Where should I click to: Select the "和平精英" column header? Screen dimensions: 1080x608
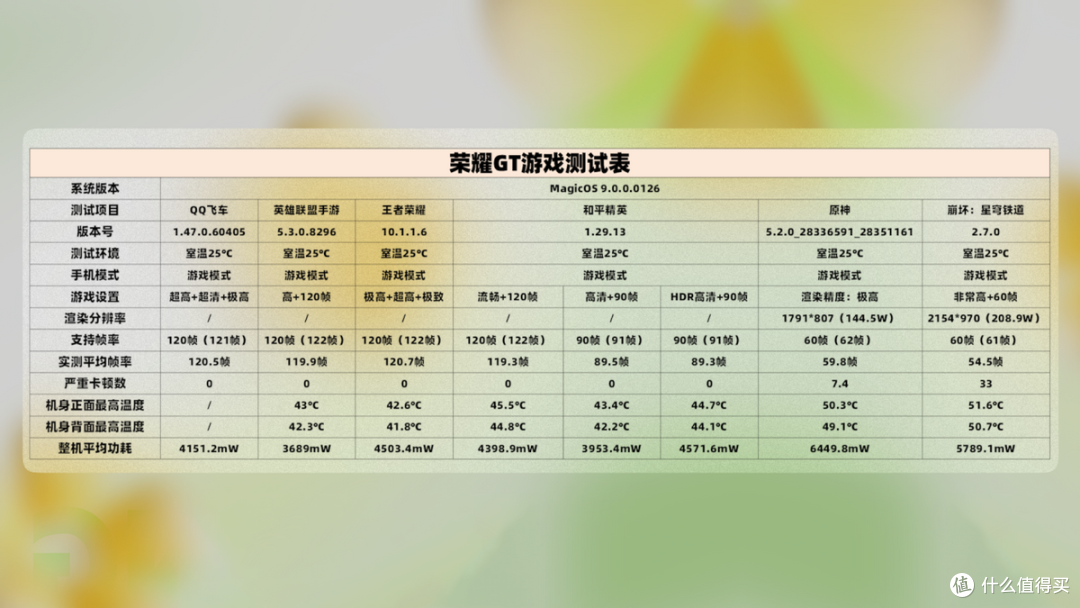(605, 210)
